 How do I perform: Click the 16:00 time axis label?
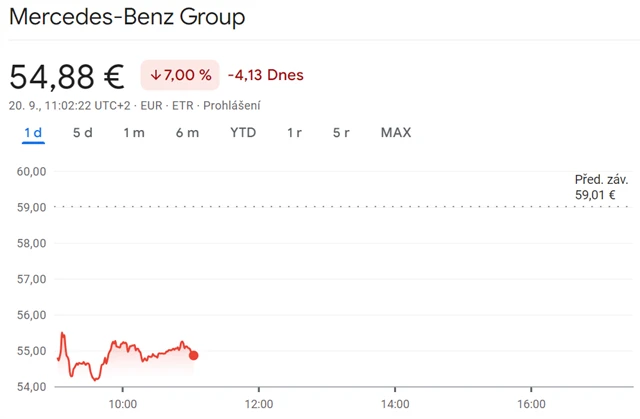tap(531, 404)
